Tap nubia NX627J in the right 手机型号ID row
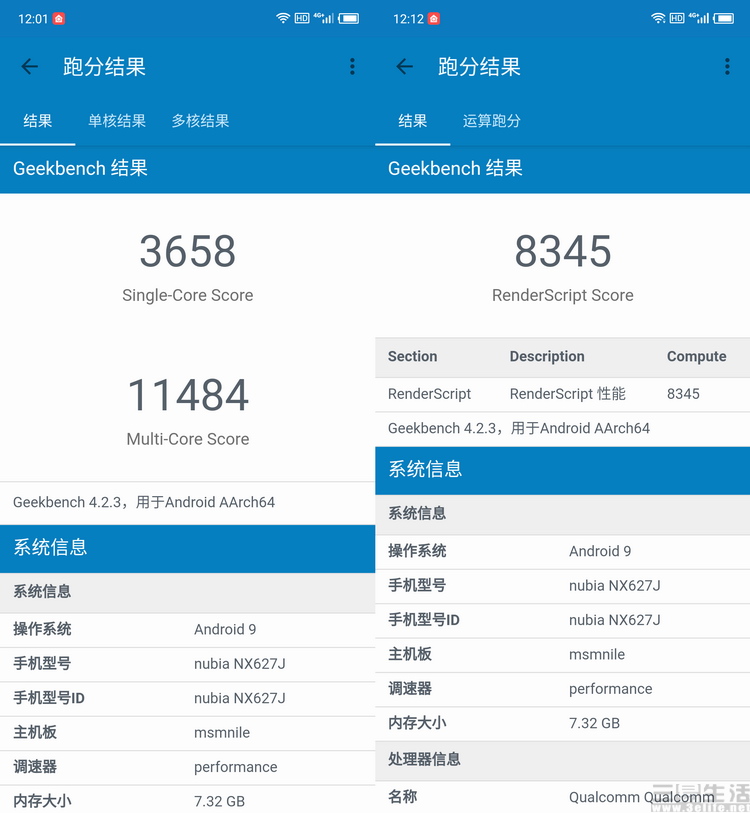Screen dimensions: 750x813 (x=615, y=620)
